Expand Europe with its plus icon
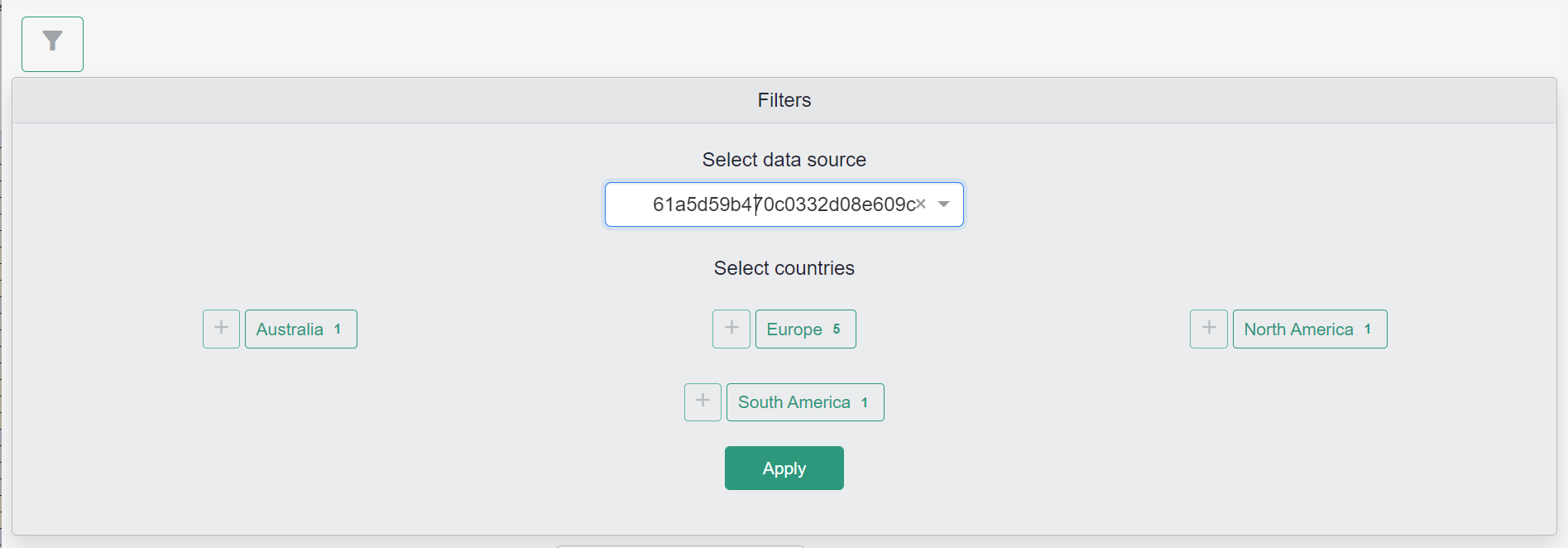The width and height of the screenshot is (1568, 548). click(x=731, y=329)
